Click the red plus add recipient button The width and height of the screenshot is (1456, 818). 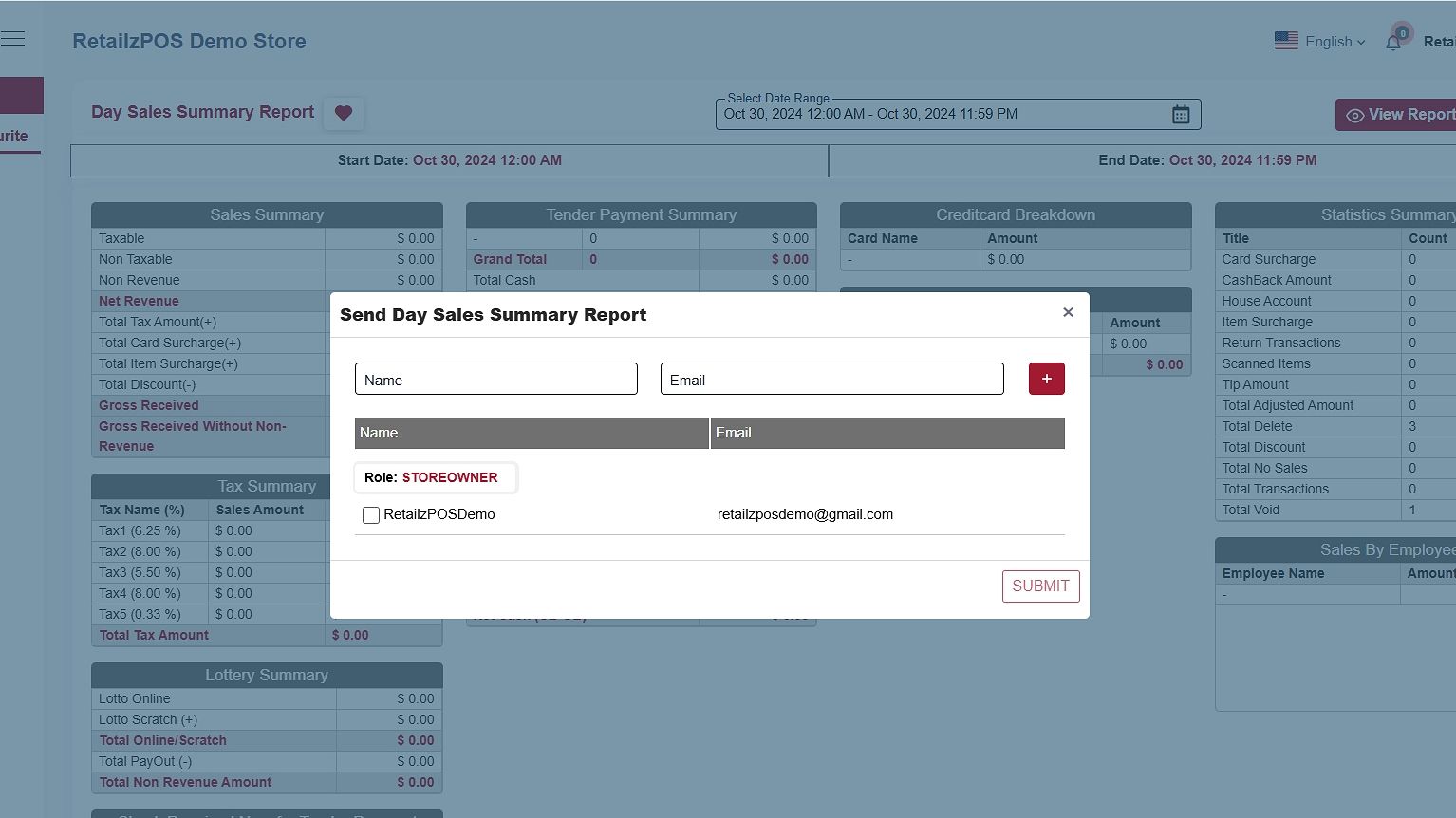click(1046, 379)
